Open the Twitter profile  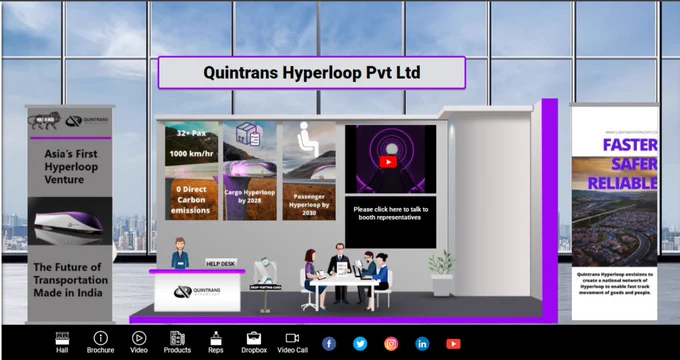coord(360,344)
